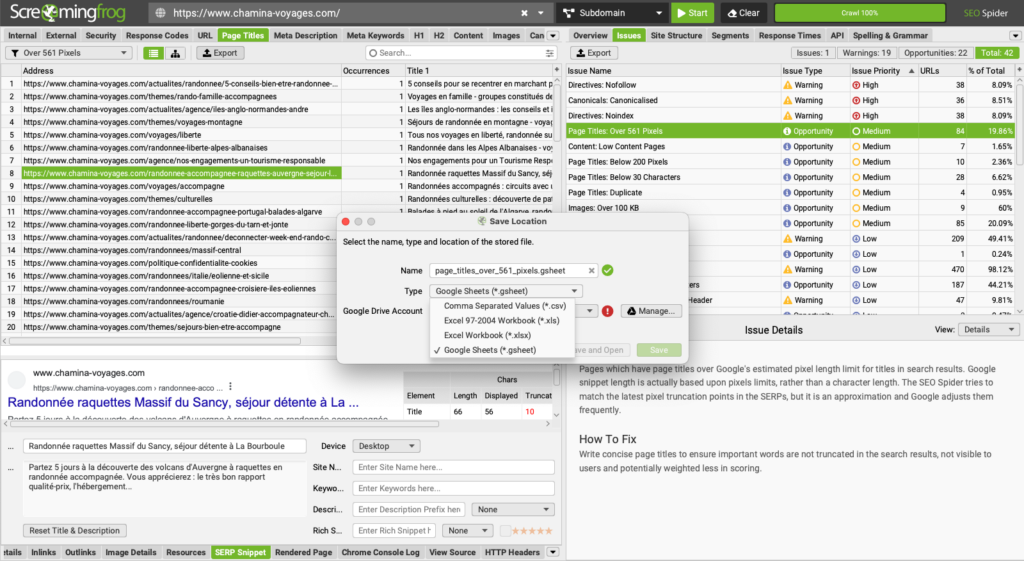Image resolution: width=1024 pixels, height=561 pixels.
Task: Click the plus icon above issues table
Action: [x=1019, y=69]
